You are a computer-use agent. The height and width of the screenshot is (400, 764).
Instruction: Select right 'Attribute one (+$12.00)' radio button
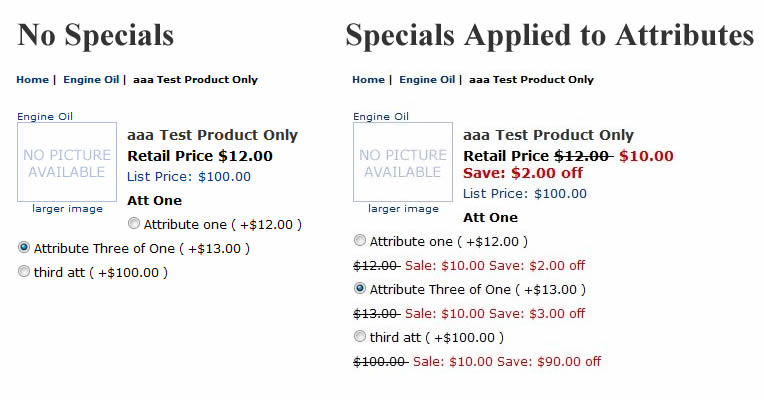360,240
